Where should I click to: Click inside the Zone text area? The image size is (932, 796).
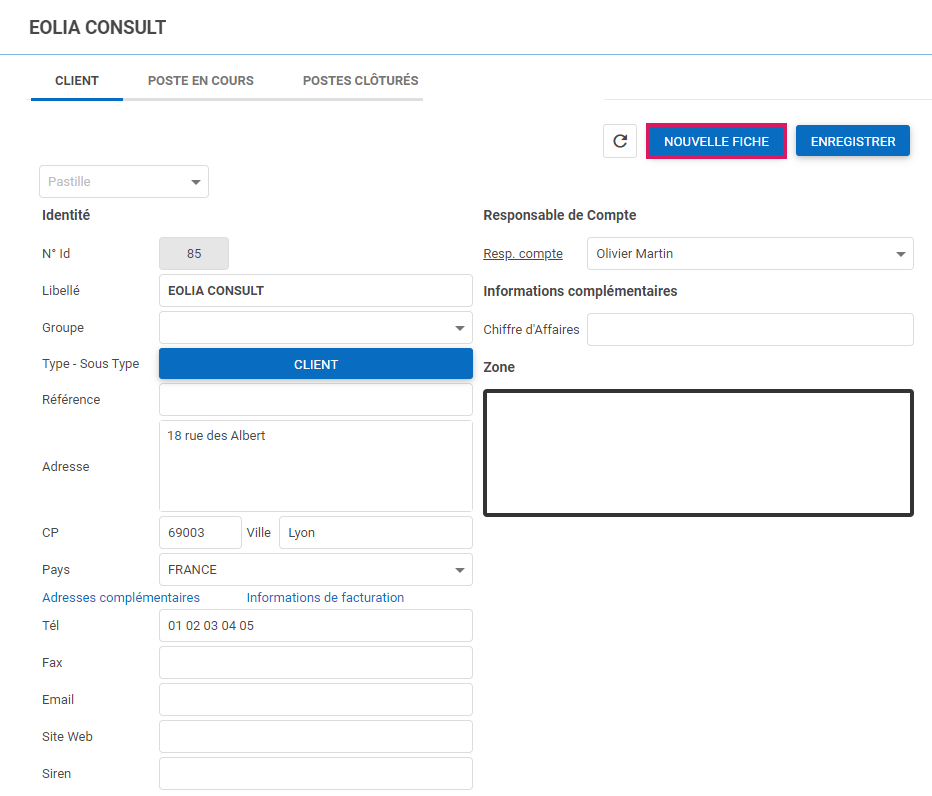tap(698, 453)
